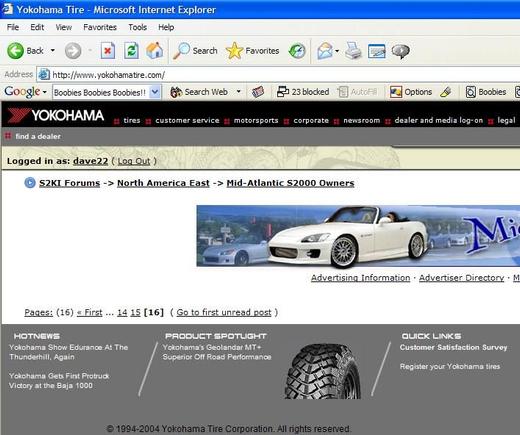Screen dimensions: 520x435
Task: Refresh the page with Refresh icon
Action: click(131, 51)
